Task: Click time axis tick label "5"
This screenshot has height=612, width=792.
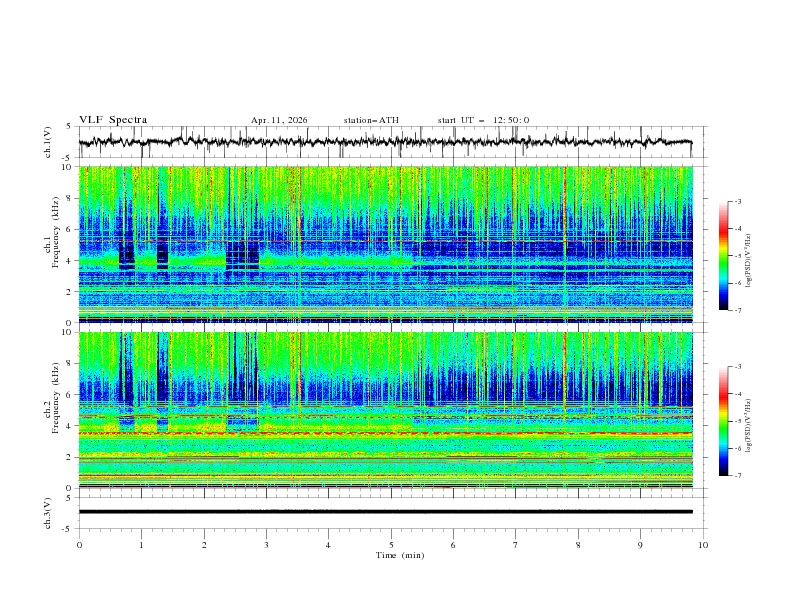Action: point(391,545)
